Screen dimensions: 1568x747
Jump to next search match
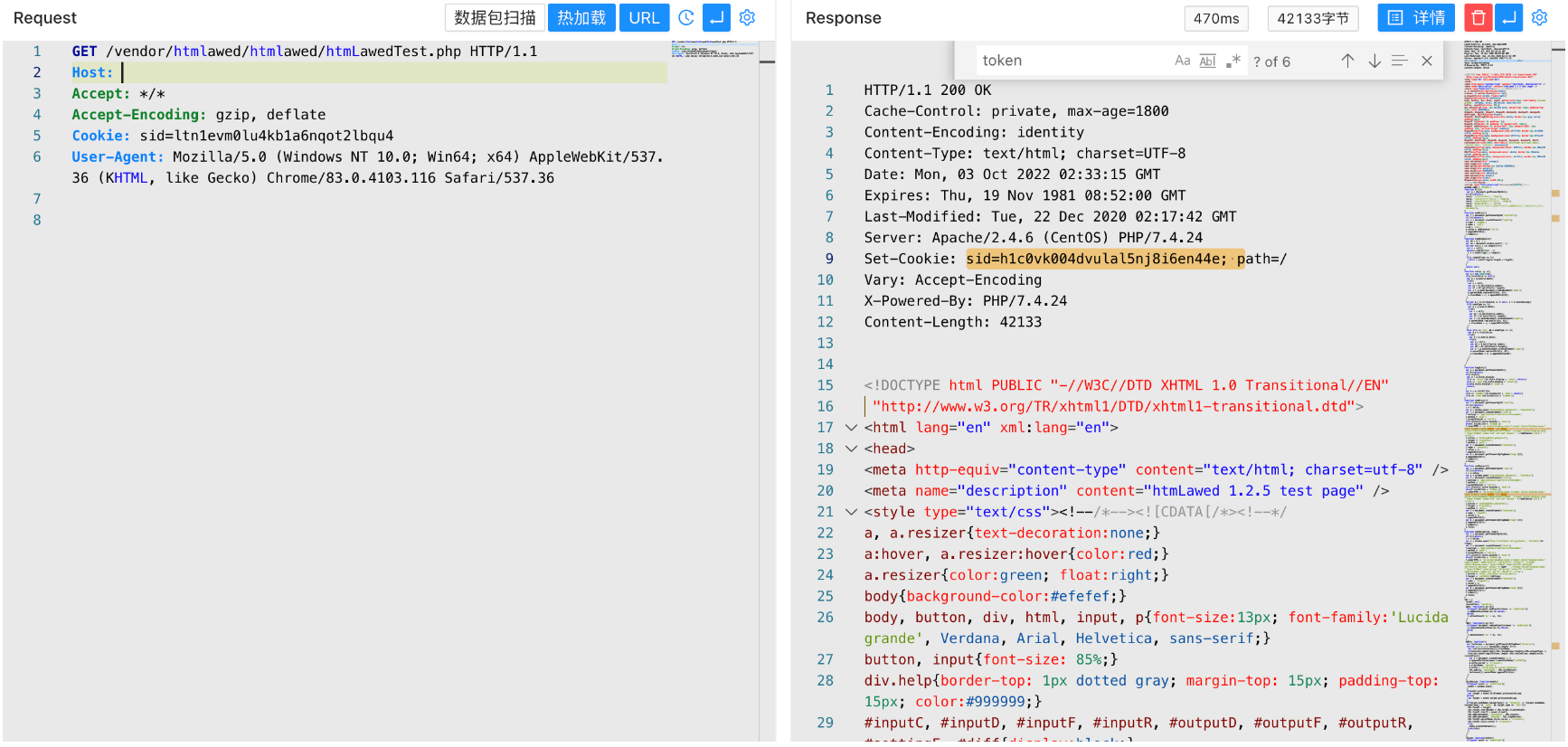[x=1374, y=61]
